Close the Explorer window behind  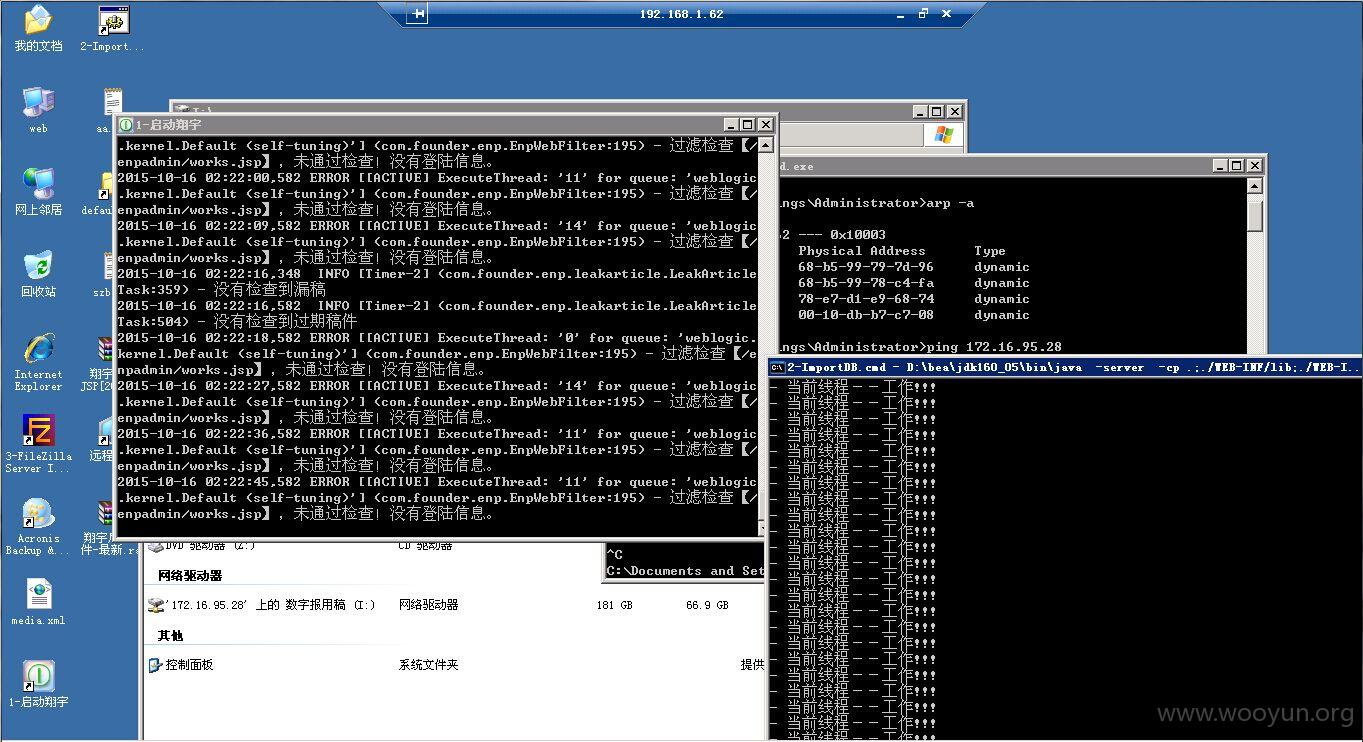pyautogui.click(x=954, y=112)
